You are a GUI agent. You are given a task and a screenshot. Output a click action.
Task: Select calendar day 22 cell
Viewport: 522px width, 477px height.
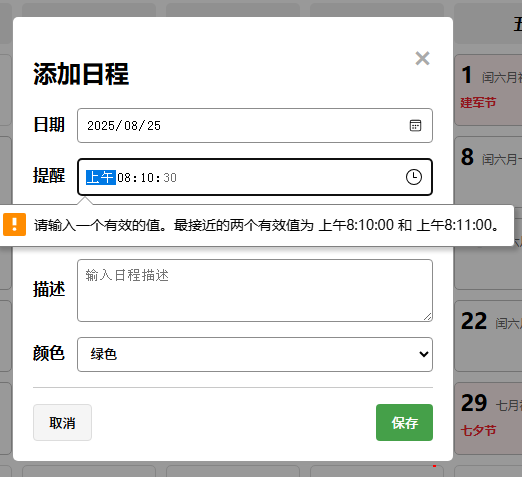tap(488, 336)
